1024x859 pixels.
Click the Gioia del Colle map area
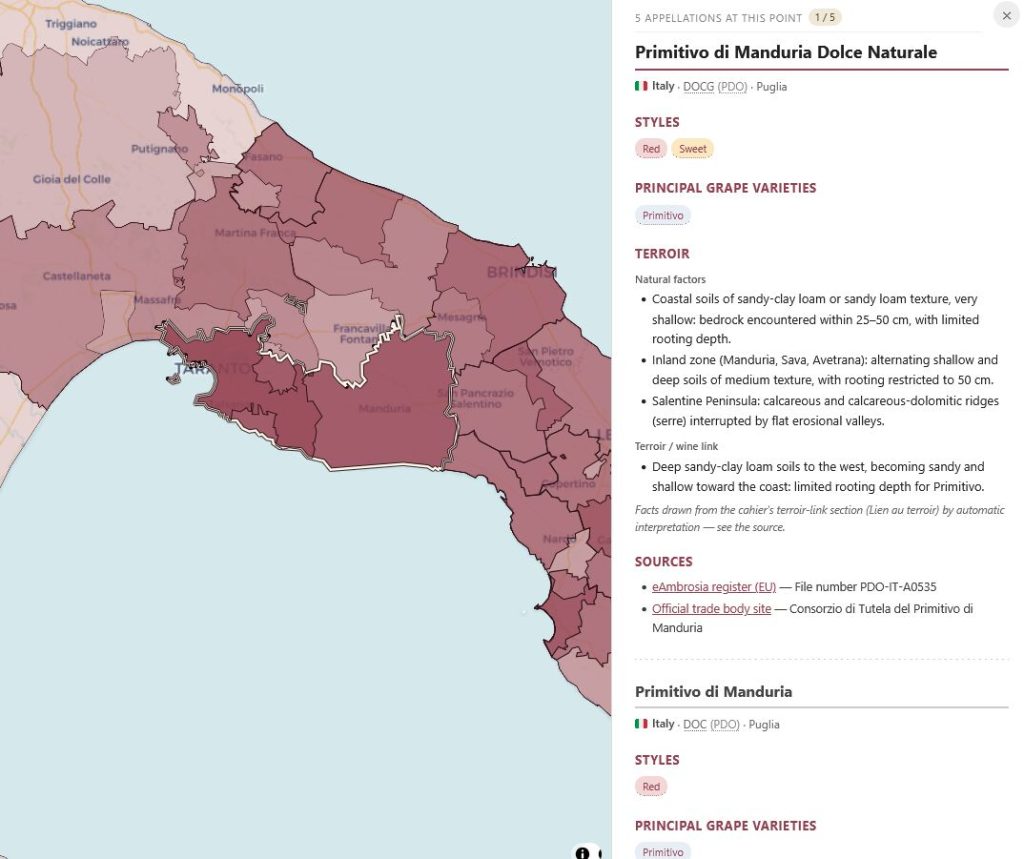pyautogui.click(x=72, y=179)
